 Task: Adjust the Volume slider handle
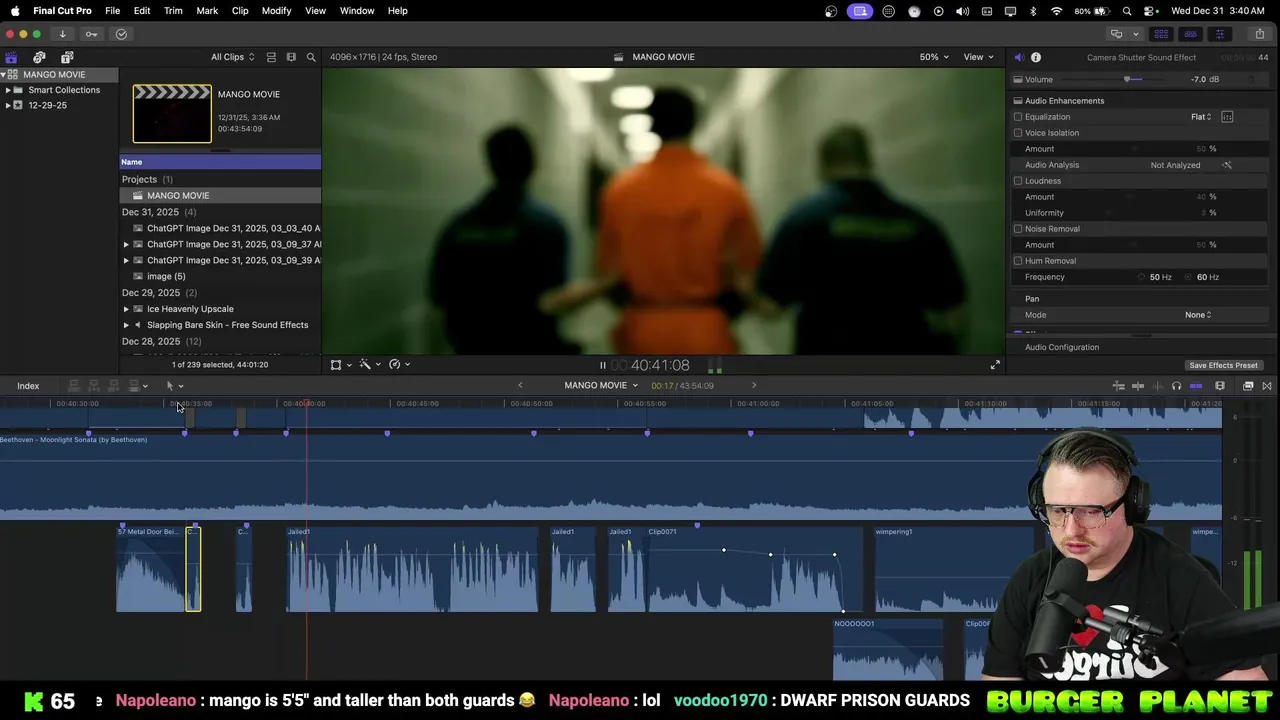click(1127, 80)
